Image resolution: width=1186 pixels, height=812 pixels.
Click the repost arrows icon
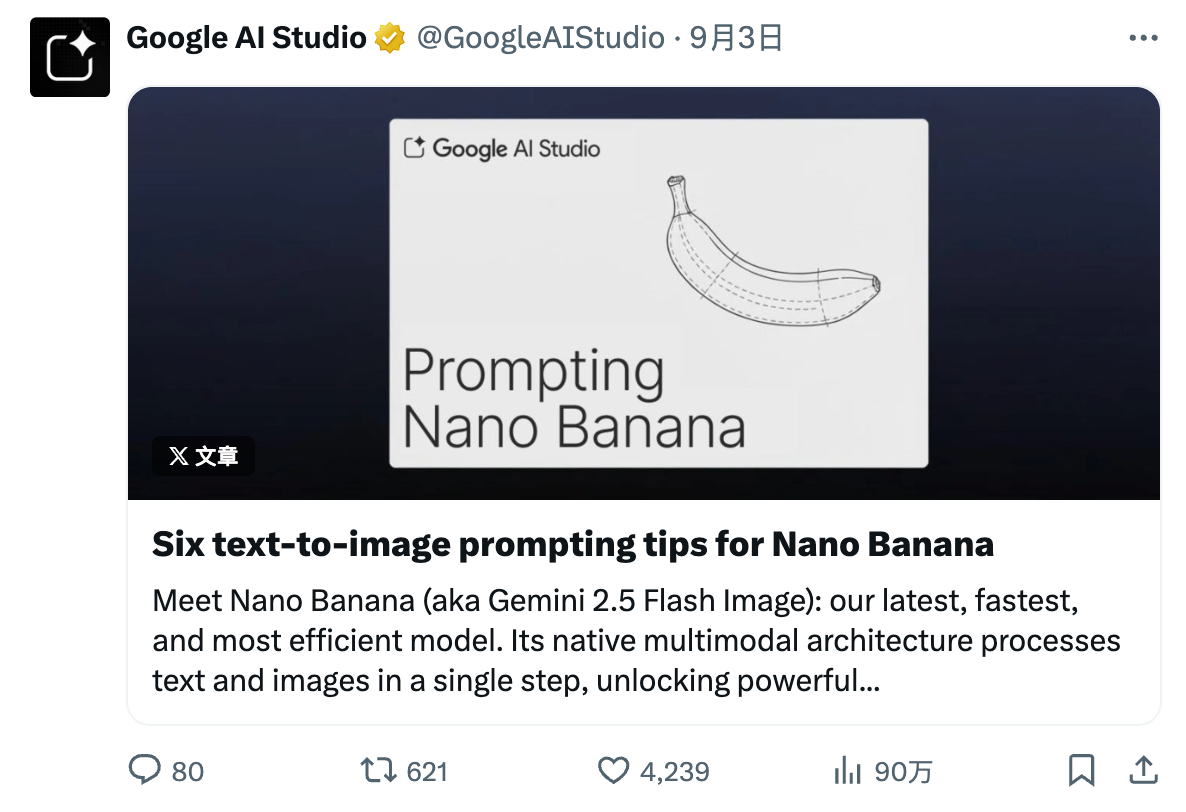click(x=377, y=770)
